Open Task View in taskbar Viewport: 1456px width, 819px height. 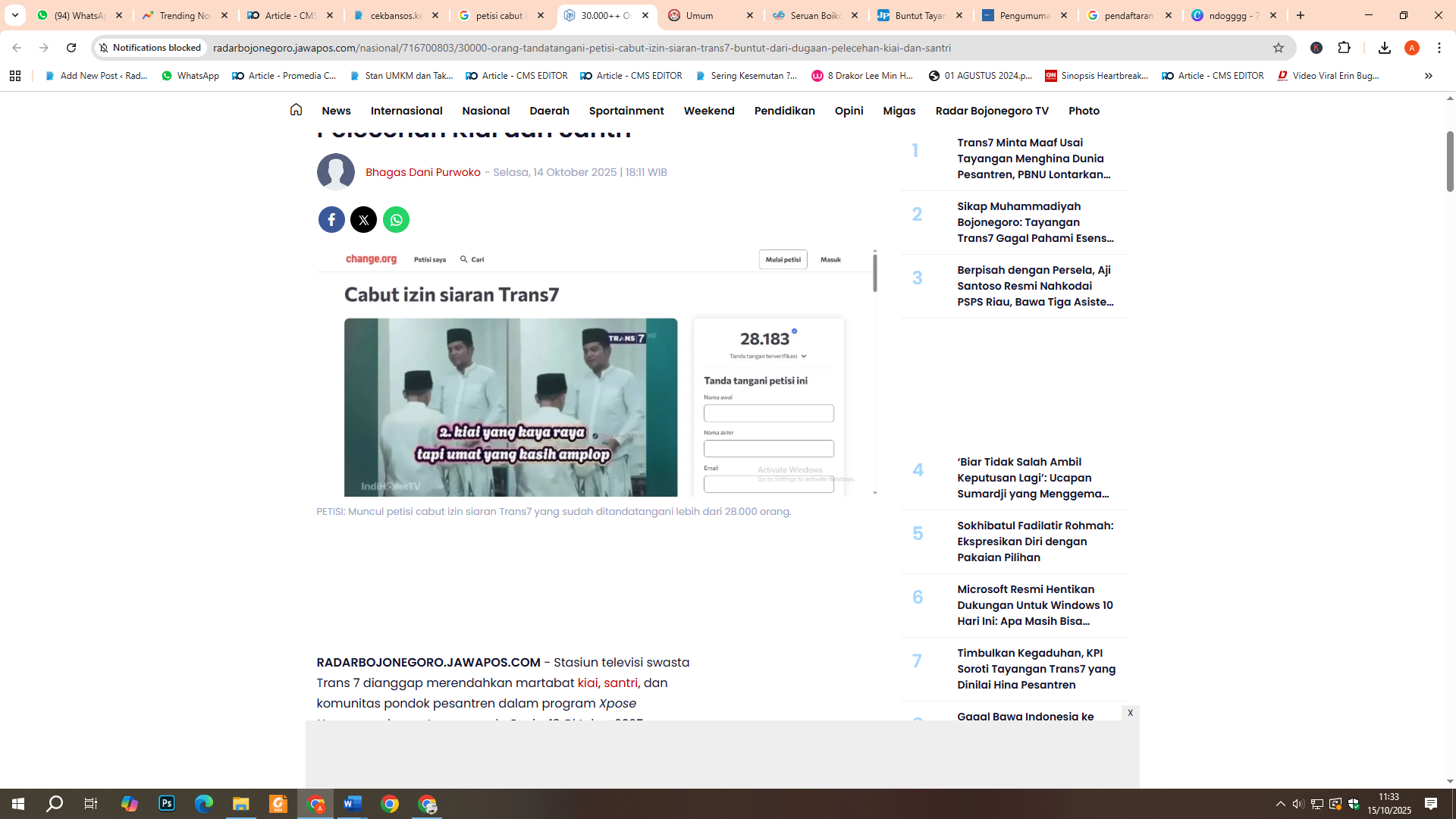pyautogui.click(x=91, y=804)
